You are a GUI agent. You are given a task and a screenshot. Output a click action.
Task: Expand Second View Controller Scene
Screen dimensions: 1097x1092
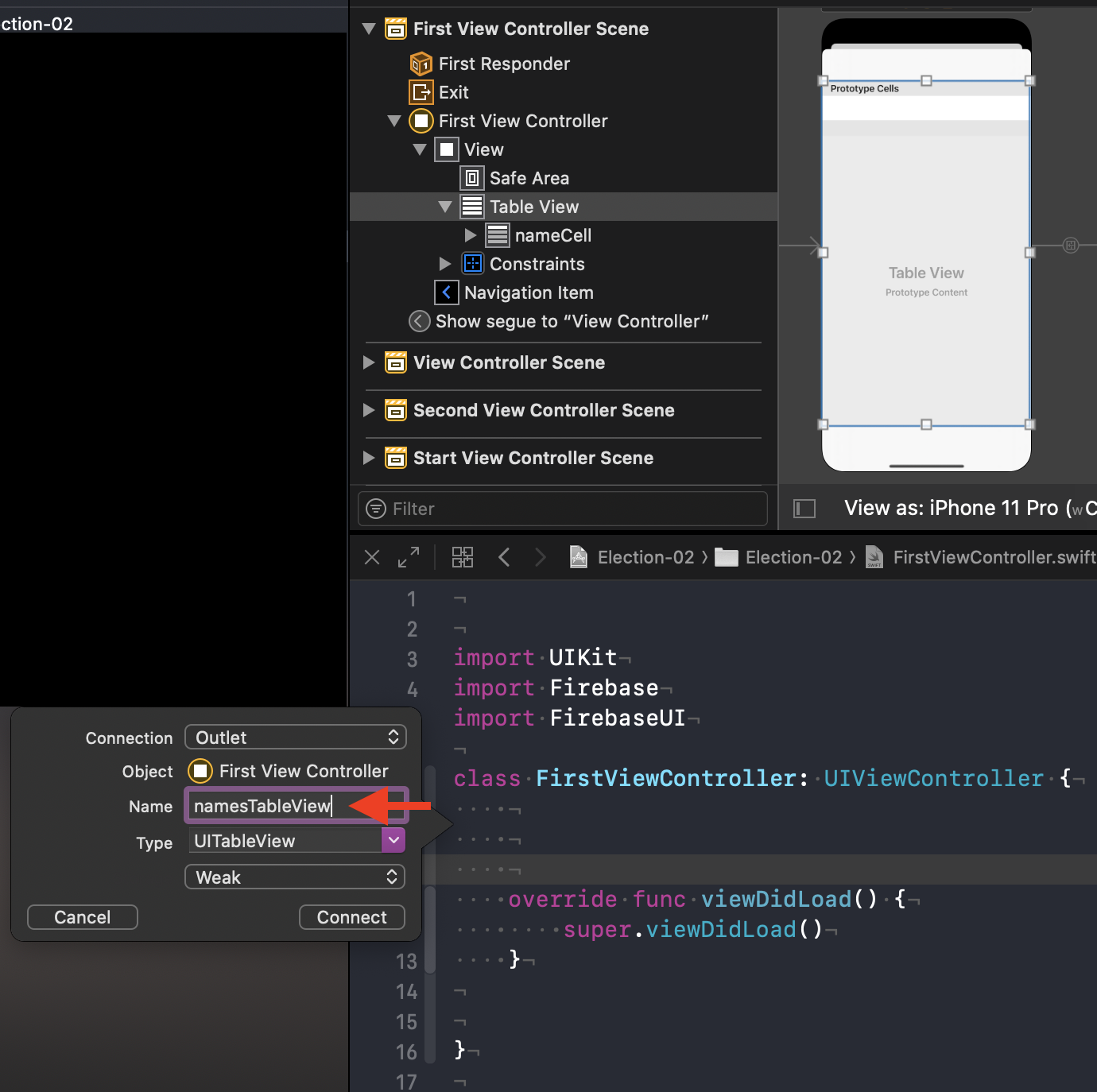pos(369,410)
